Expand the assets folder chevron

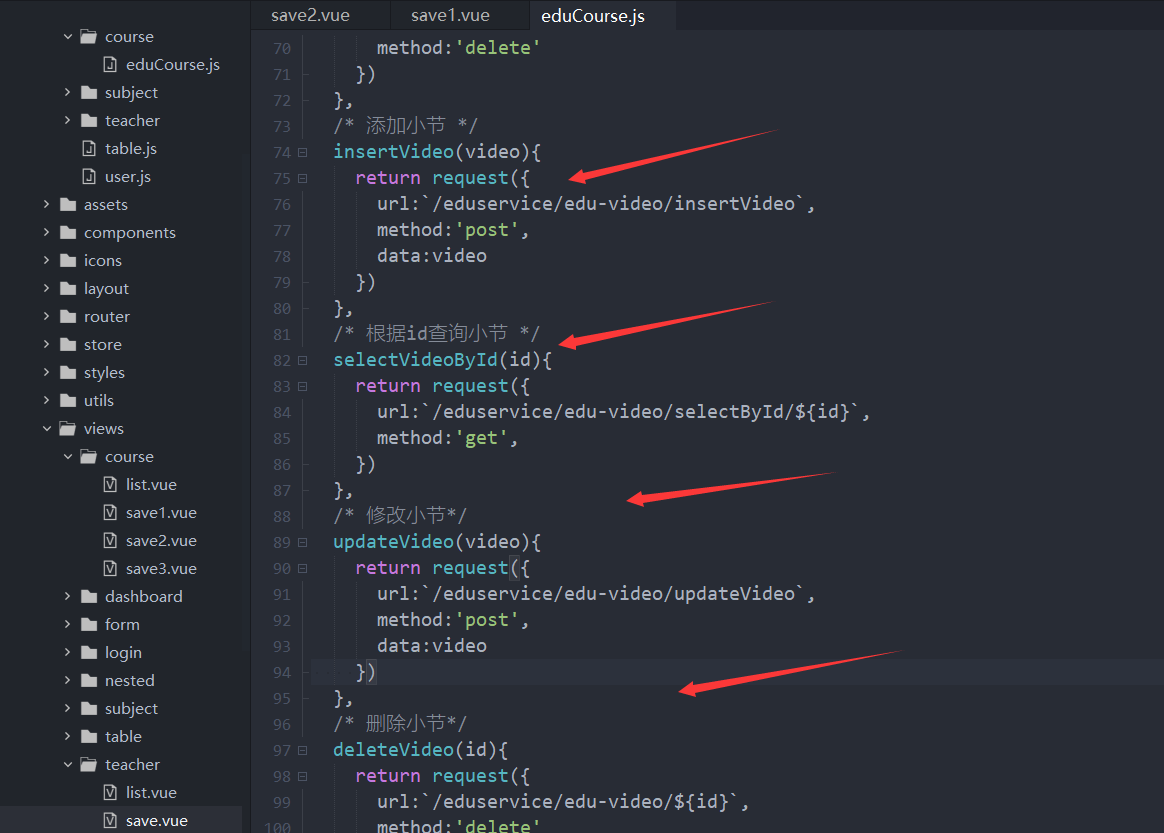click(x=47, y=204)
